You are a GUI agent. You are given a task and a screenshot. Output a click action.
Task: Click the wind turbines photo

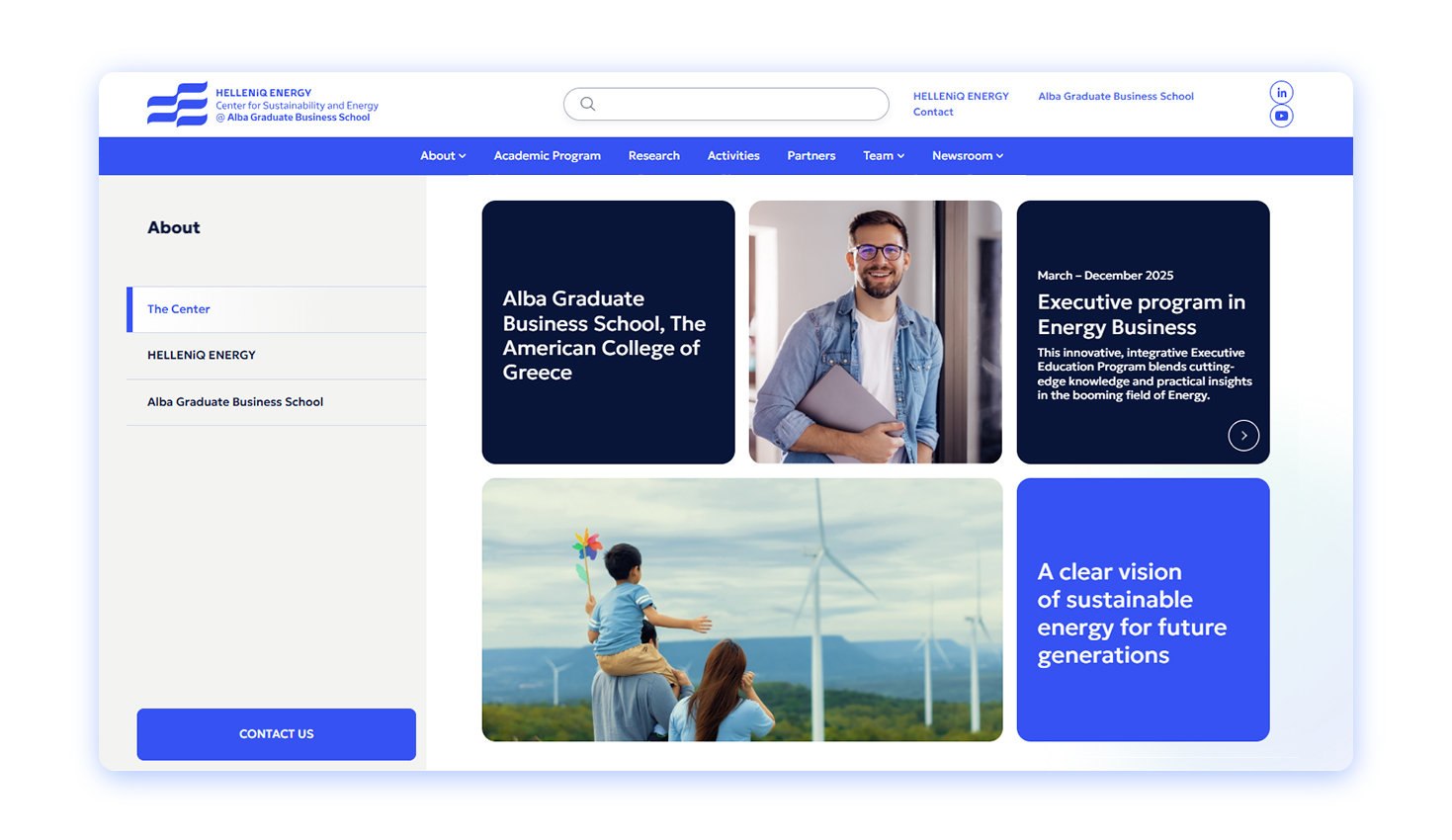(x=742, y=610)
